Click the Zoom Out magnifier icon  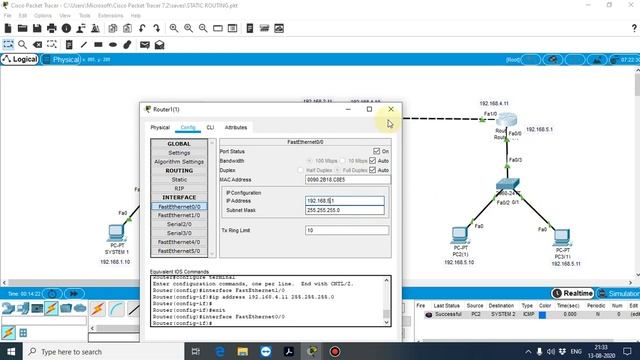tap(203, 28)
